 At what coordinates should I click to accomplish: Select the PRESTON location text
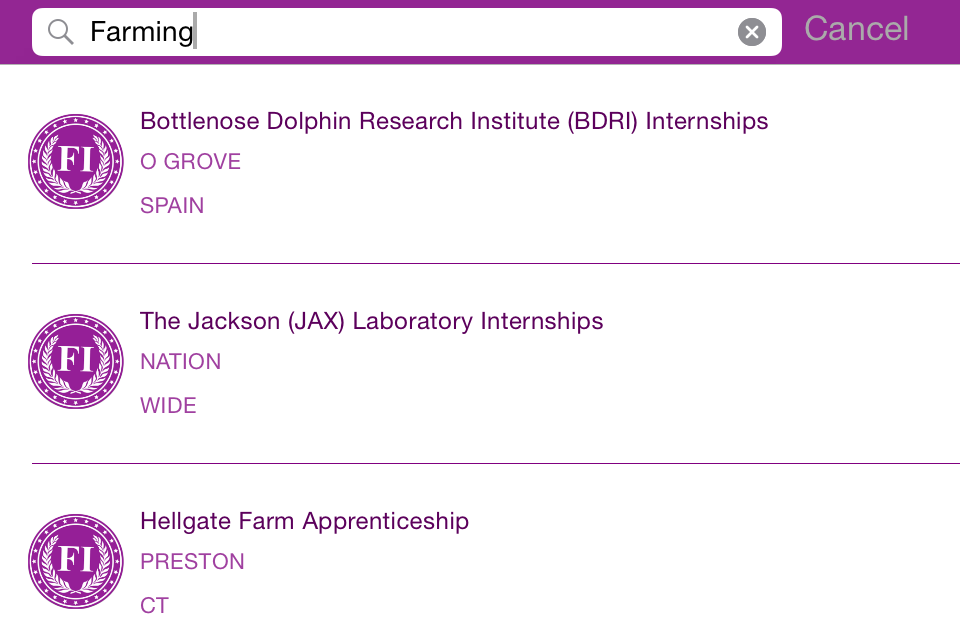click(192, 562)
